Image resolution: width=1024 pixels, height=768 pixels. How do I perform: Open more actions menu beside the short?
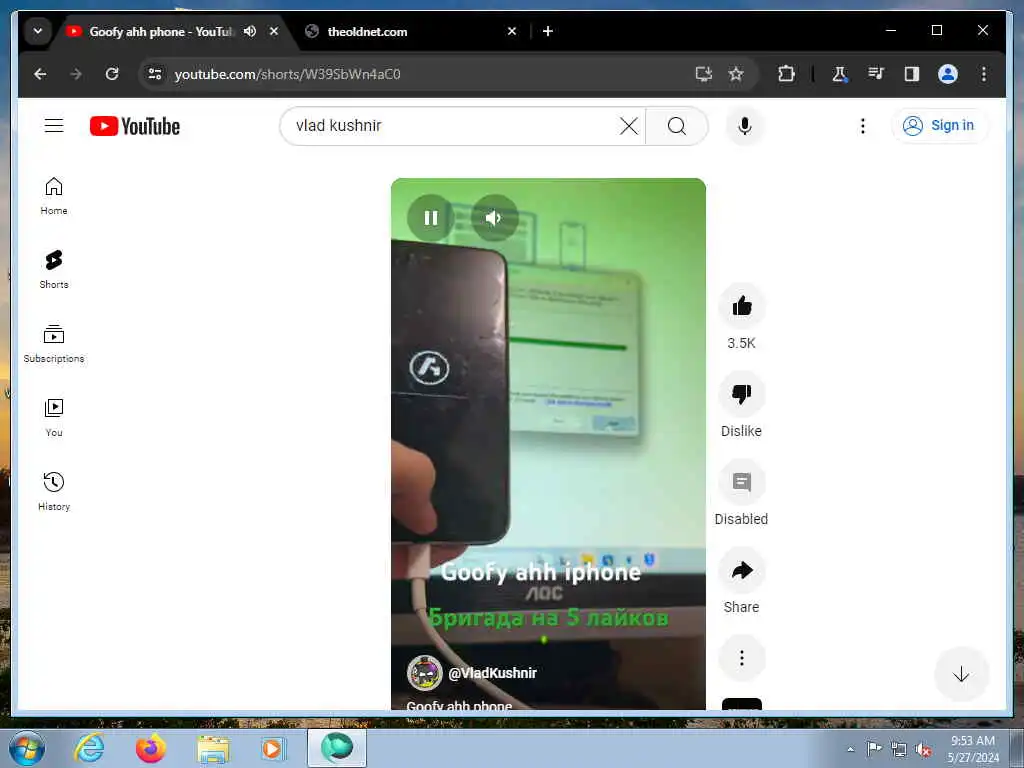tap(741, 658)
